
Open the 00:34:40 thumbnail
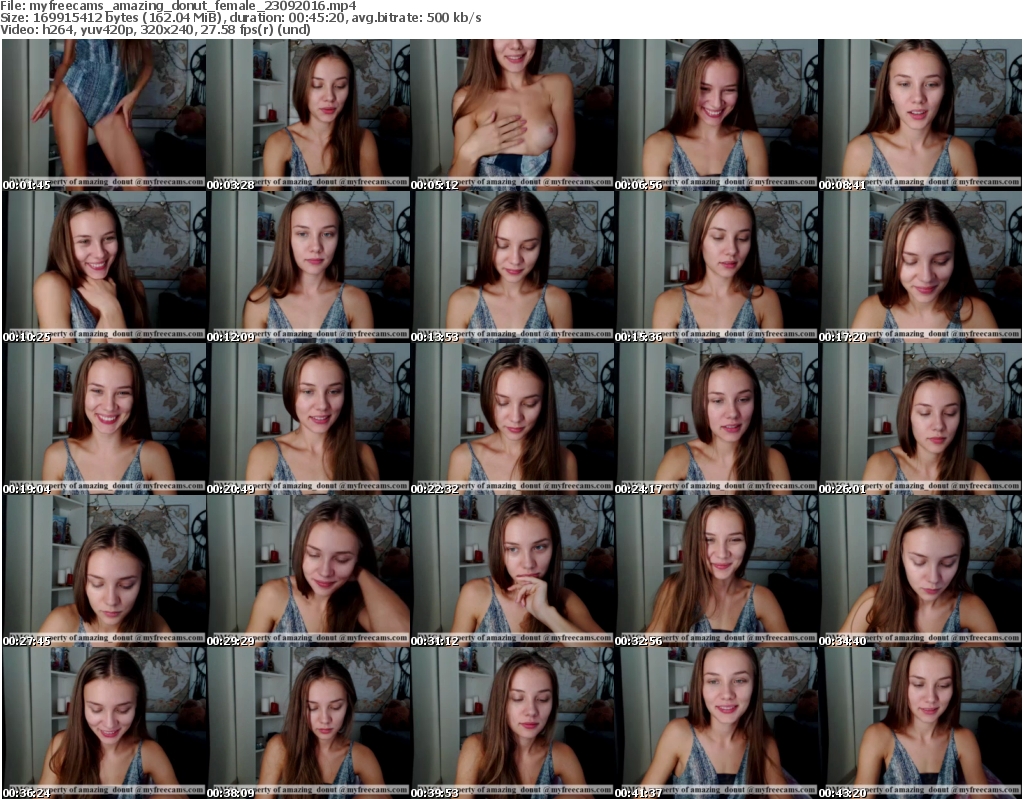[920, 571]
